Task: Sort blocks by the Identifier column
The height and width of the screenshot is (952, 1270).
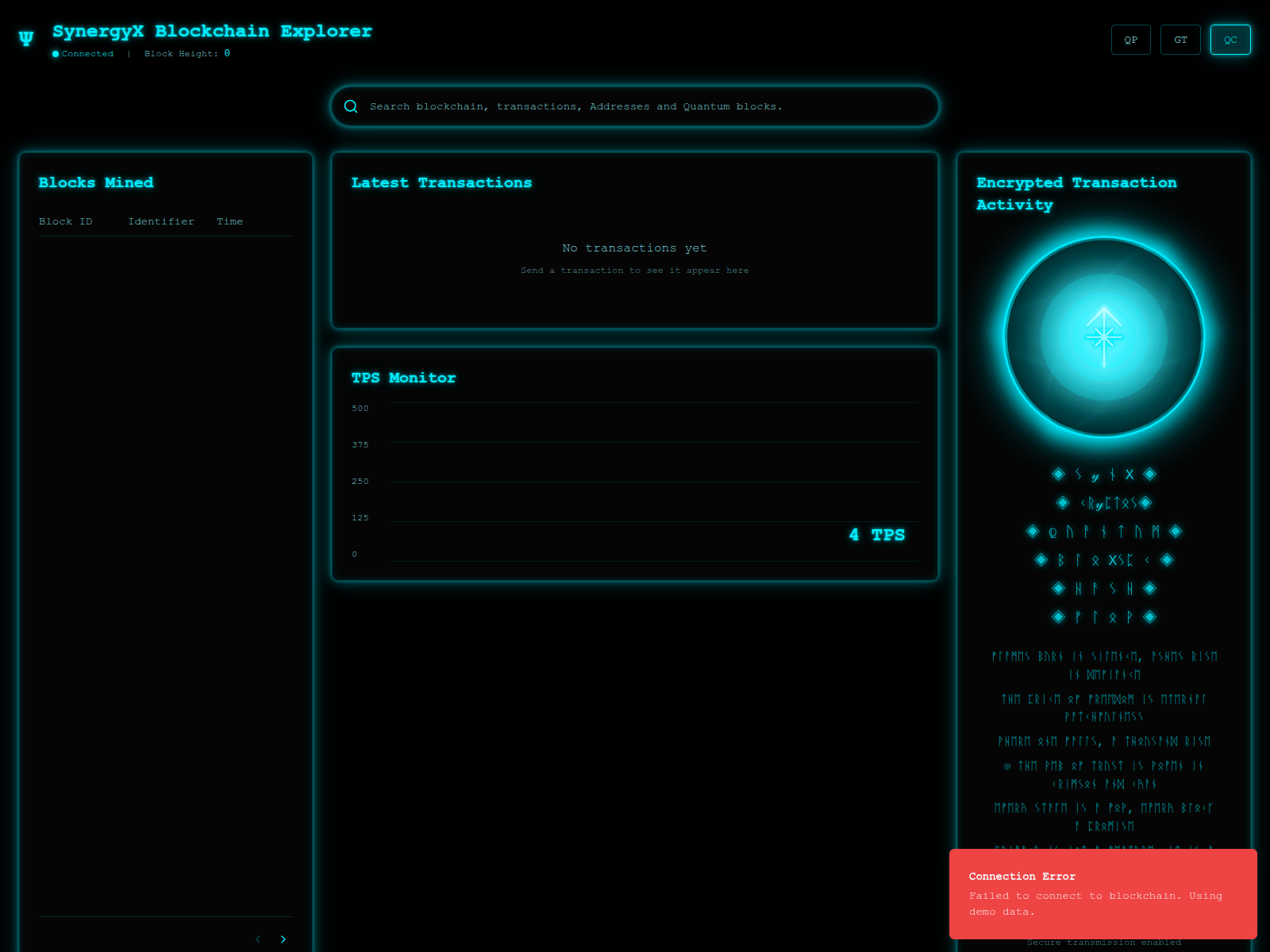Action: tap(161, 221)
